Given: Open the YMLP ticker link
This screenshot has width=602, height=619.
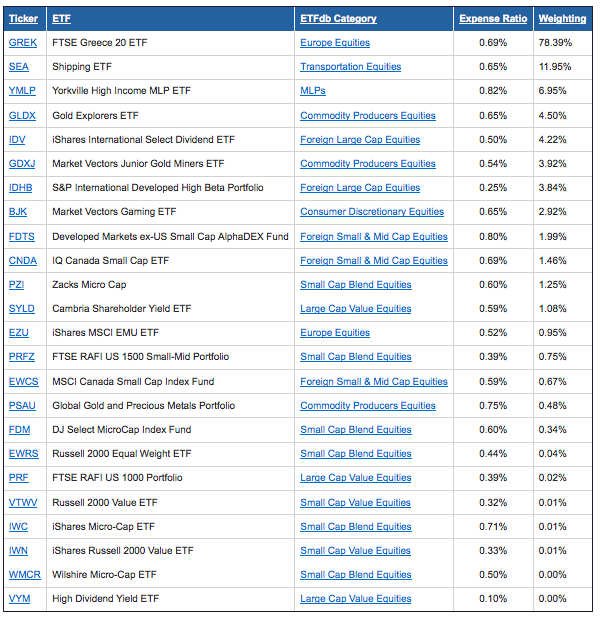Looking at the screenshot, I should [22, 91].
